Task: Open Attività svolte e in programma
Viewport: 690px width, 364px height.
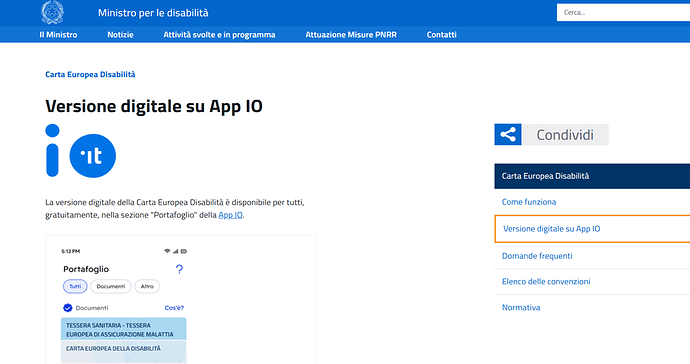Action: tap(219, 35)
